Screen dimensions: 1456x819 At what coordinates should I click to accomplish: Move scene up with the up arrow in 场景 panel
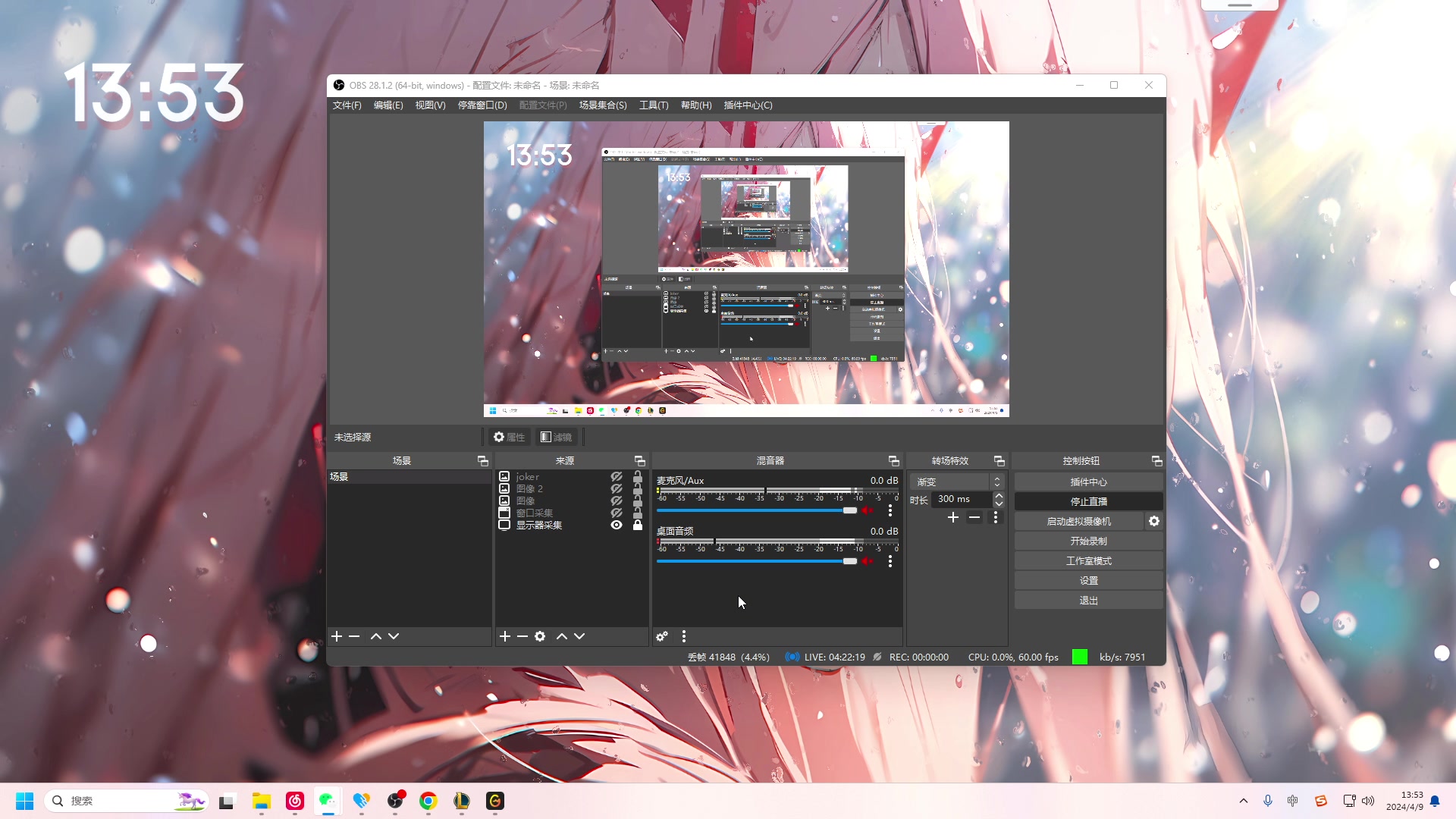[x=376, y=636]
